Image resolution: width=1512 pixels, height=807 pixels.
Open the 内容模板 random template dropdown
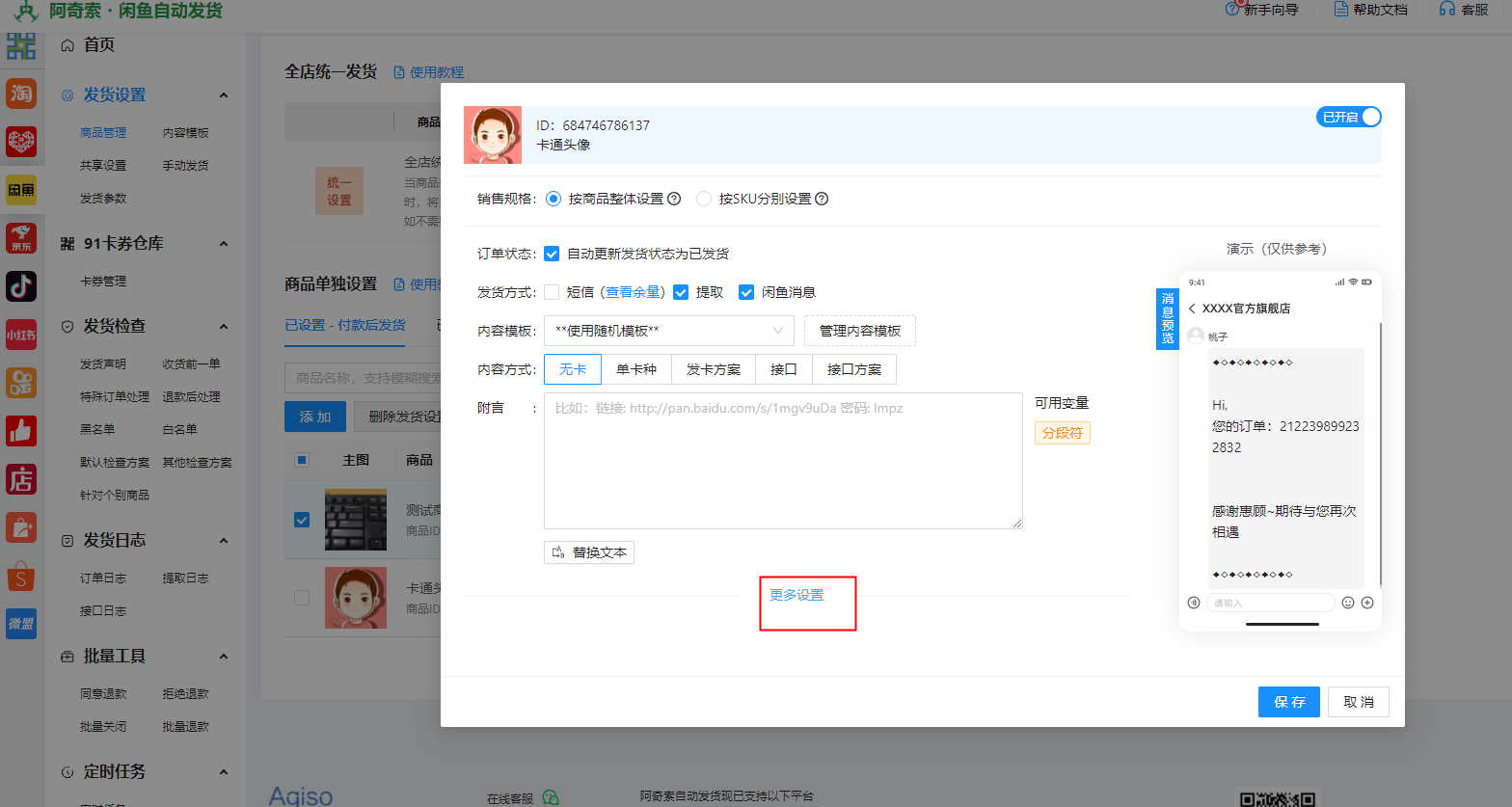(x=669, y=331)
